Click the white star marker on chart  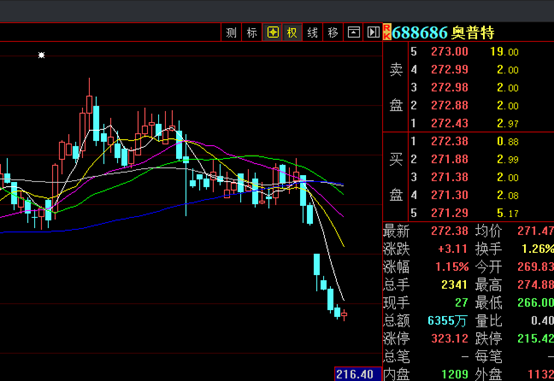click(x=41, y=55)
